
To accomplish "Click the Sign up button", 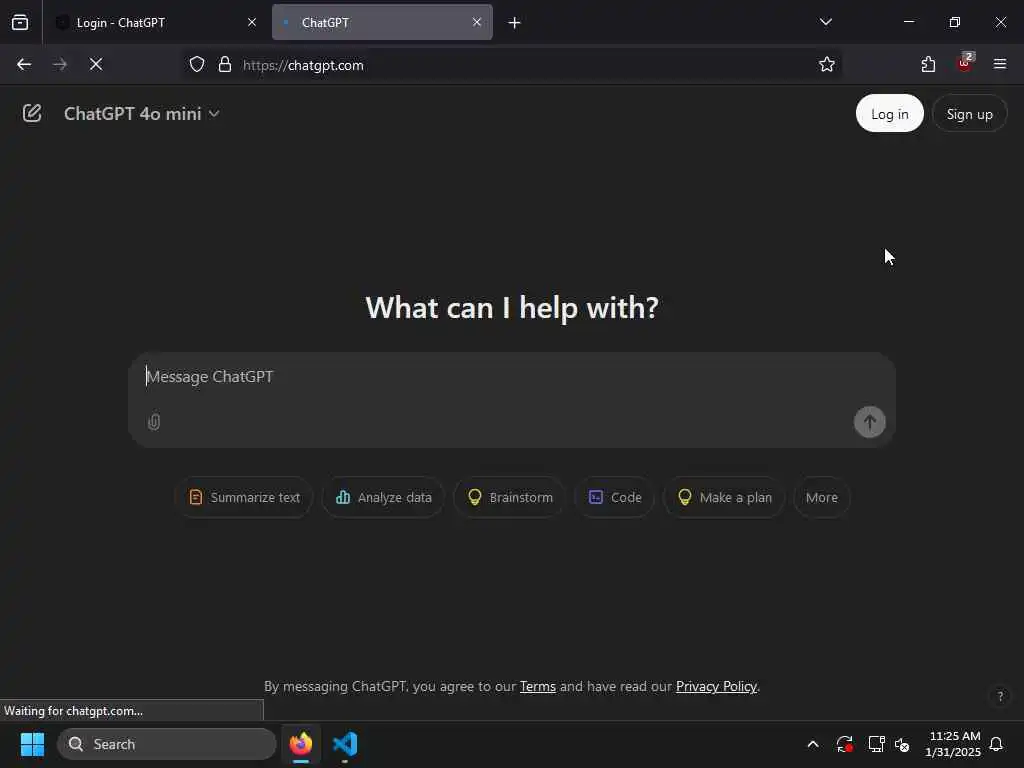I will click(969, 114).
